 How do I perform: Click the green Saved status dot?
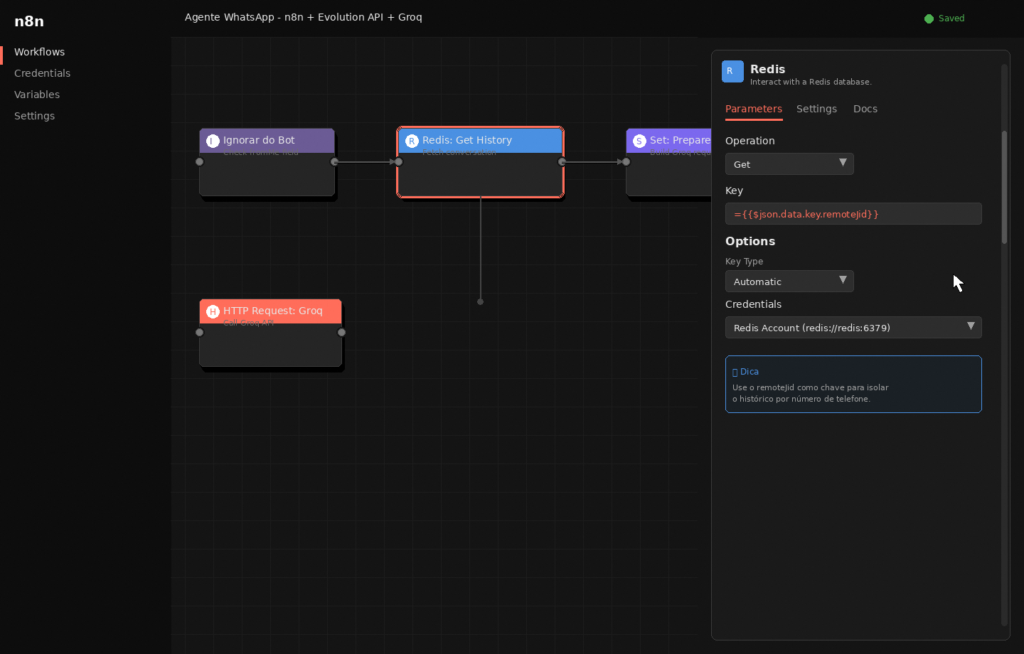click(x=929, y=18)
